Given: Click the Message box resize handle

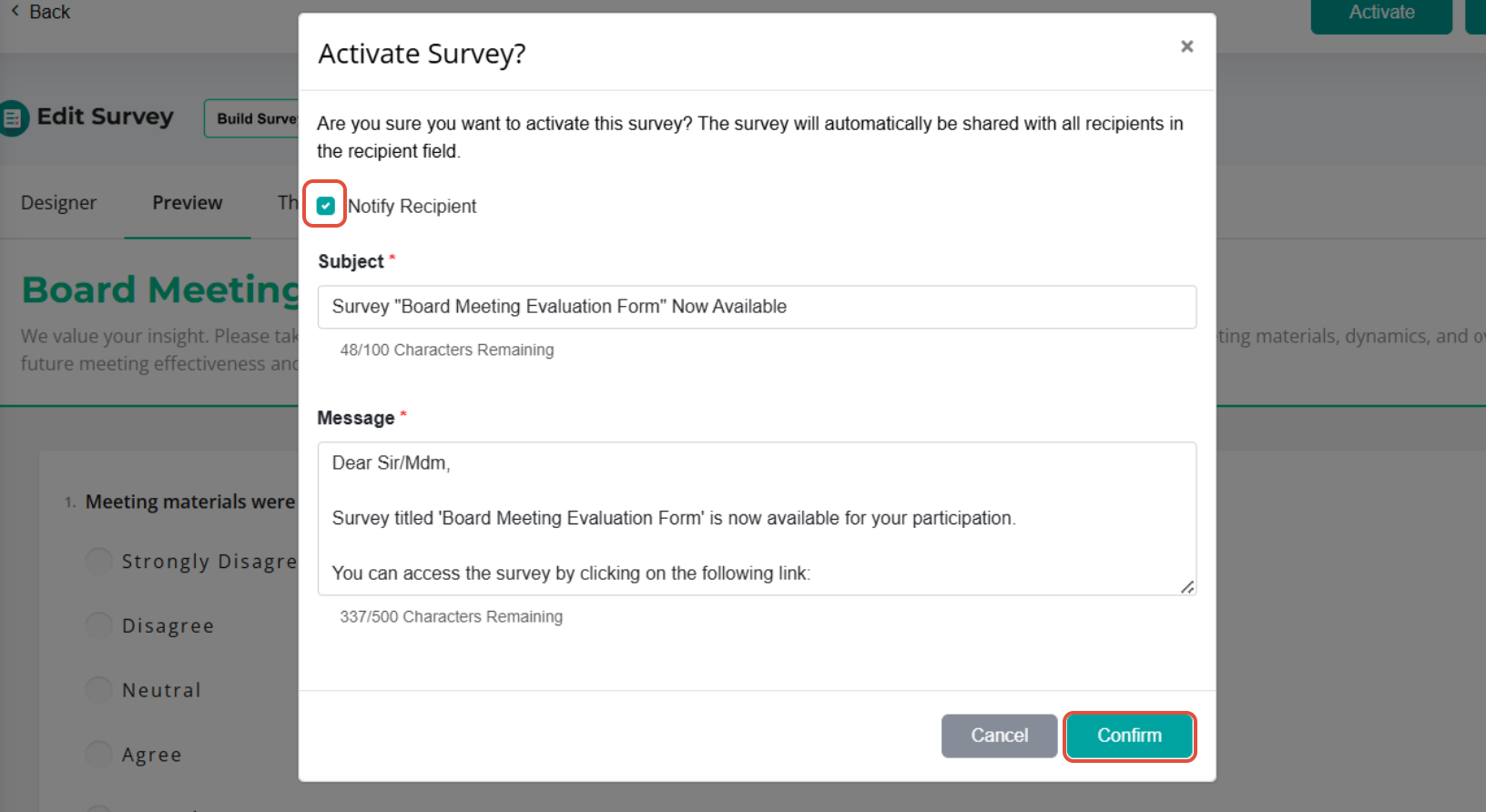Looking at the screenshot, I should [1187, 587].
